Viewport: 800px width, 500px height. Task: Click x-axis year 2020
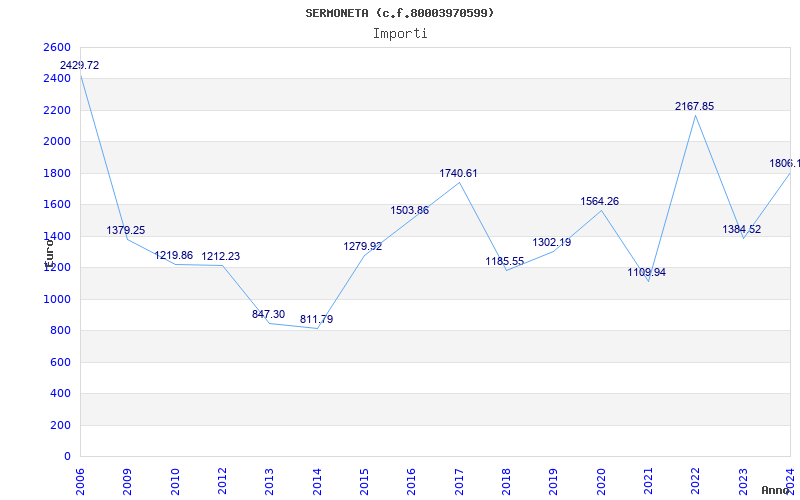(601, 482)
